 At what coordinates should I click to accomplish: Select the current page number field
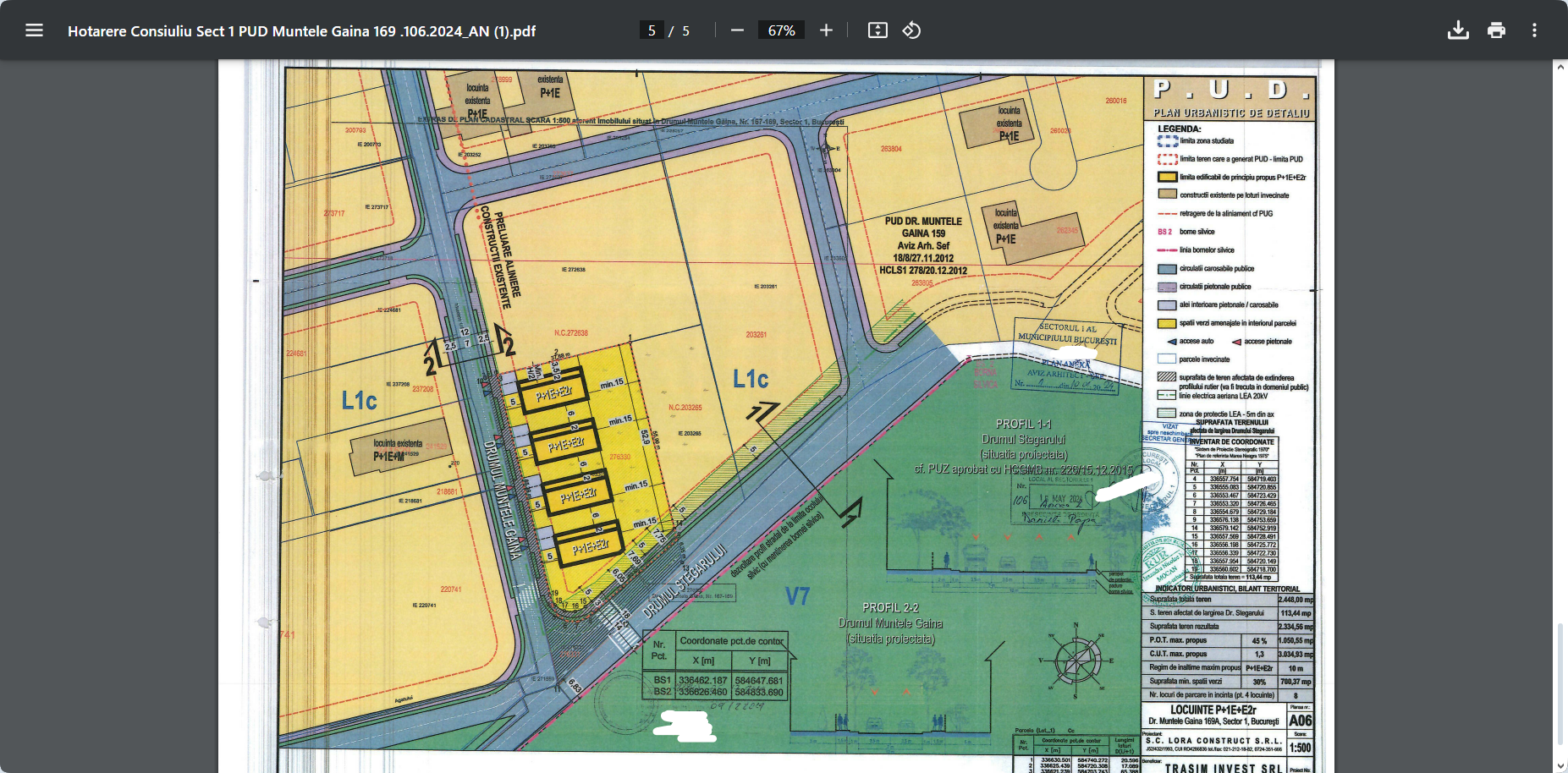tap(652, 30)
